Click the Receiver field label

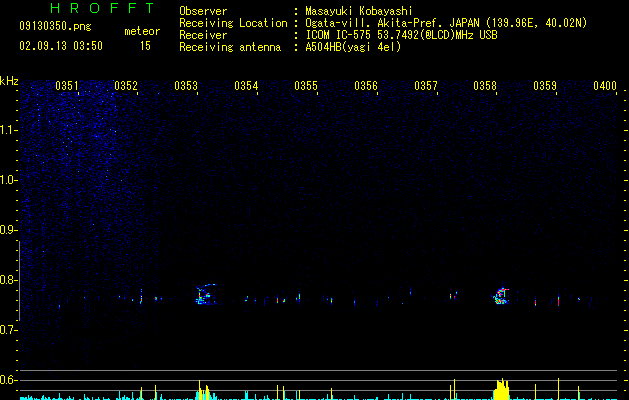pyautogui.click(x=203, y=35)
